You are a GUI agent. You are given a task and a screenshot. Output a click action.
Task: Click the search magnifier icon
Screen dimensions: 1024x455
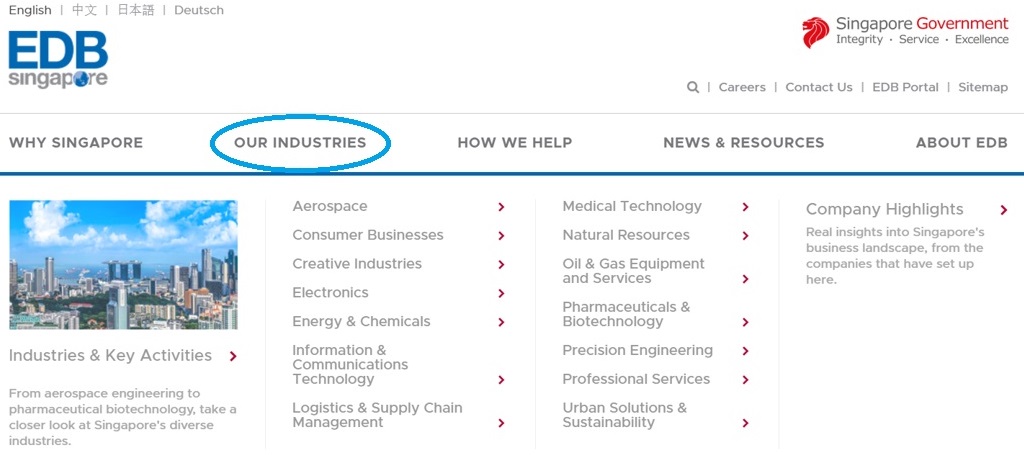coord(693,87)
